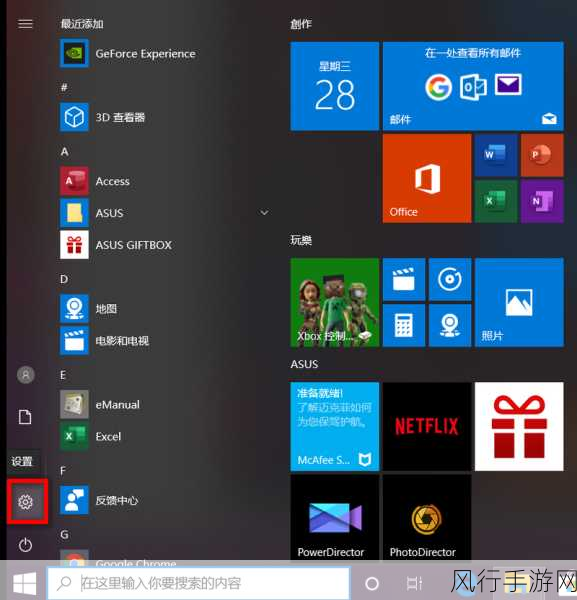
Task: Click the Power button icon
Action: coord(26,545)
